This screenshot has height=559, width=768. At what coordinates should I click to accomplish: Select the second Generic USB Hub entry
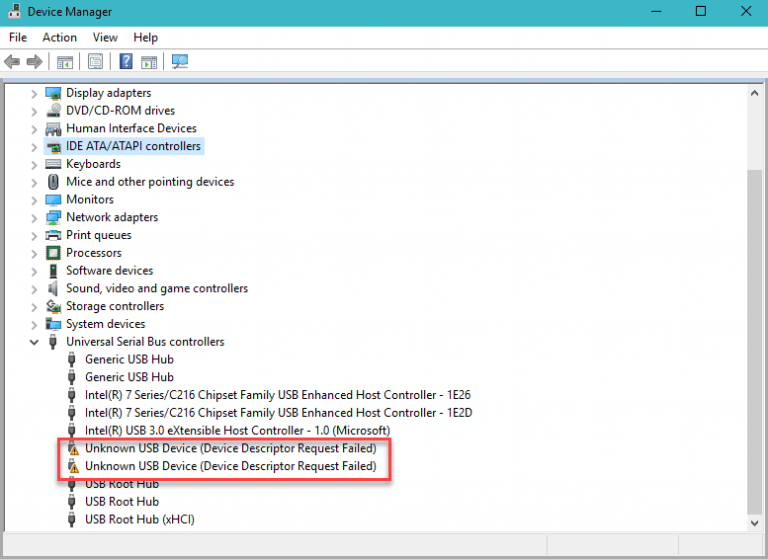tap(129, 377)
